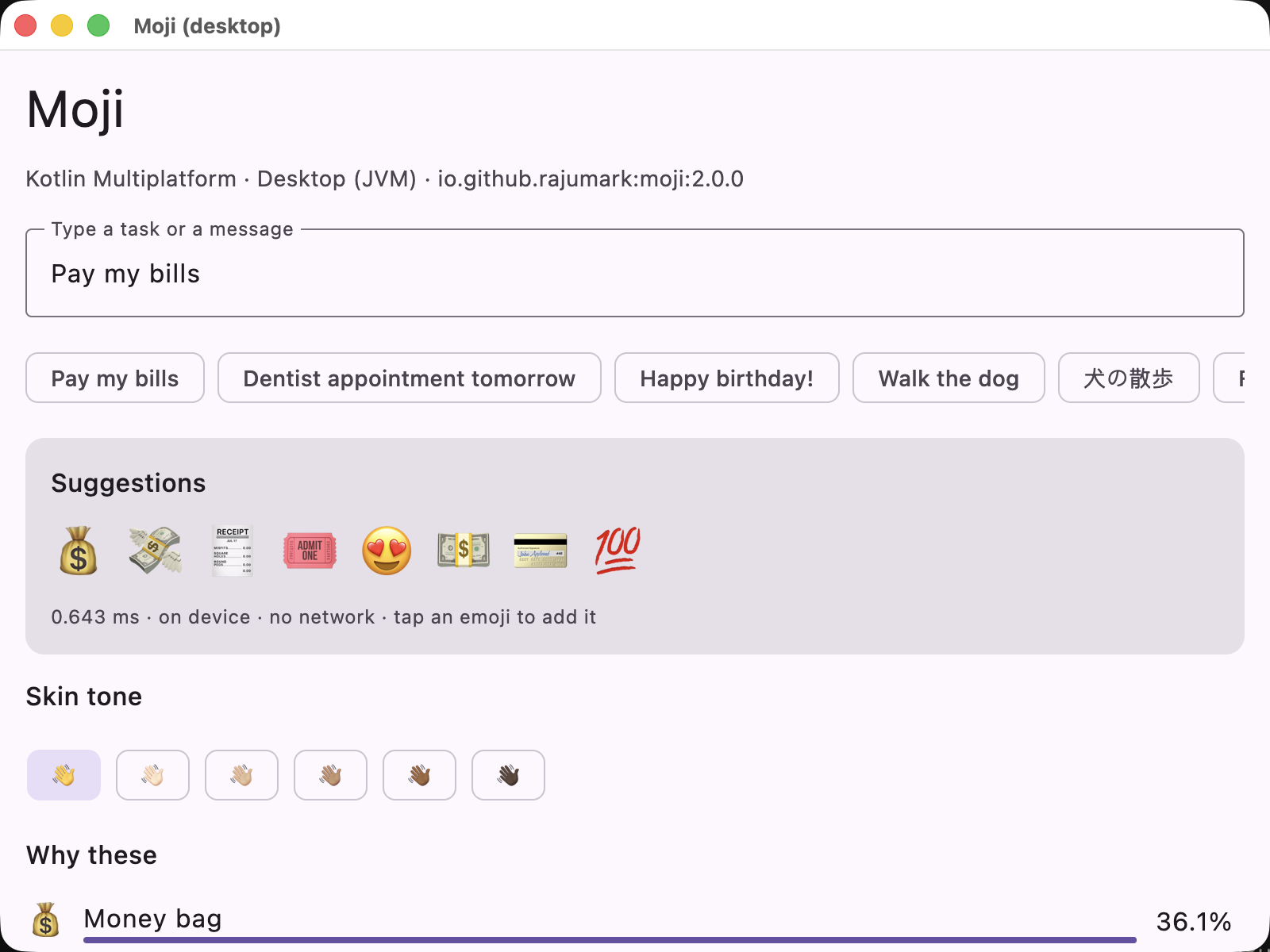The width and height of the screenshot is (1270, 952).
Task: Pick the Japanese '犬の散歩' chip
Action: pos(1129,378)
